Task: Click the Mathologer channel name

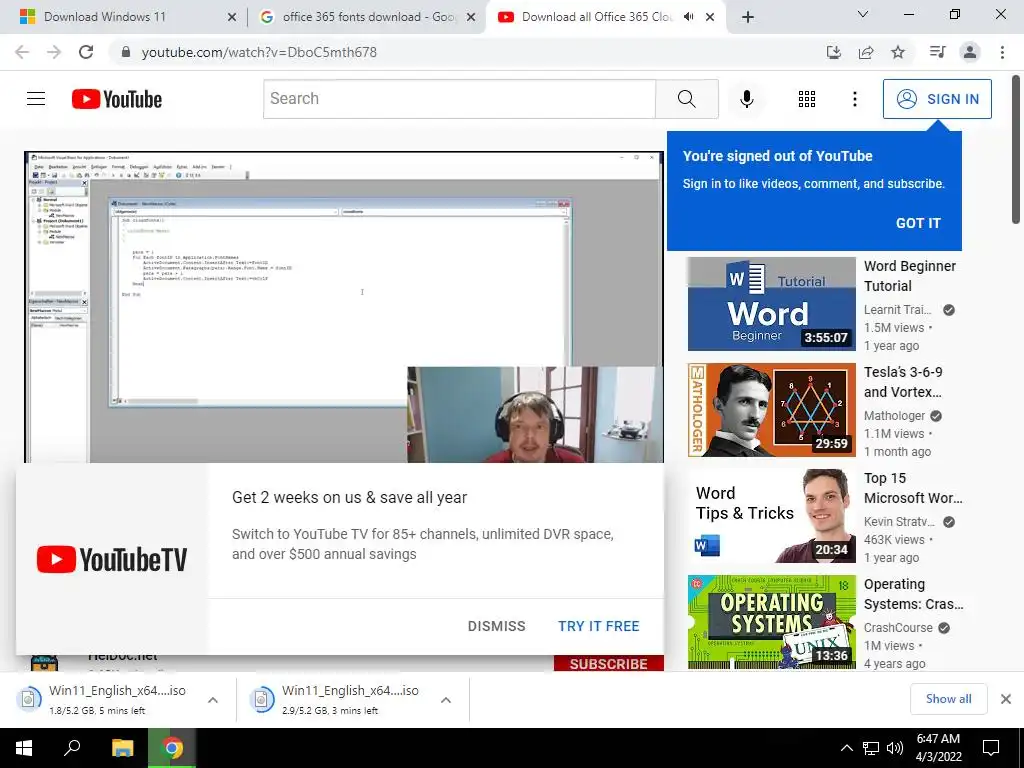Action: tap(894, 416)
